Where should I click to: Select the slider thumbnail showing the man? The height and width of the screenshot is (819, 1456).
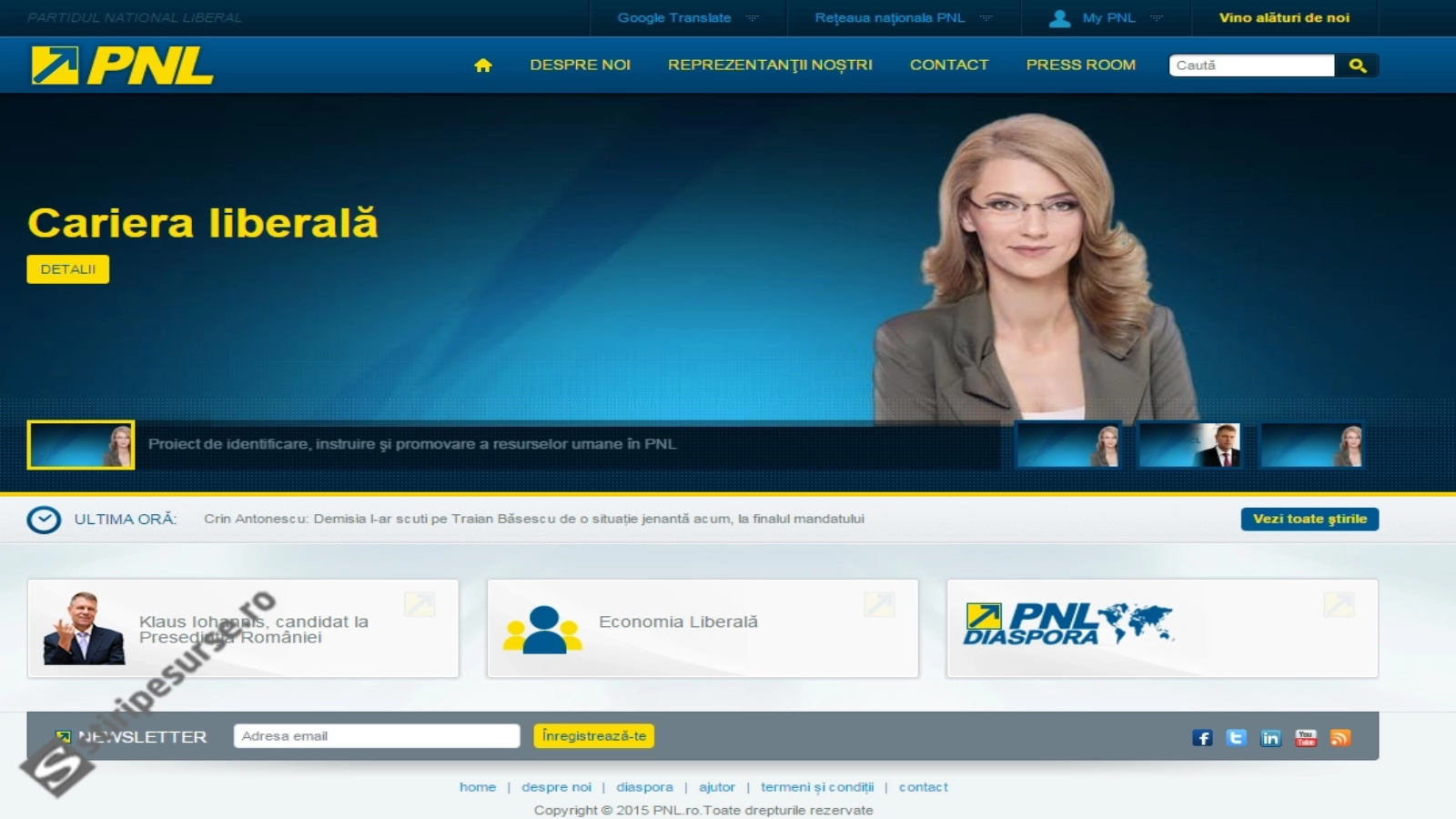1189,446
